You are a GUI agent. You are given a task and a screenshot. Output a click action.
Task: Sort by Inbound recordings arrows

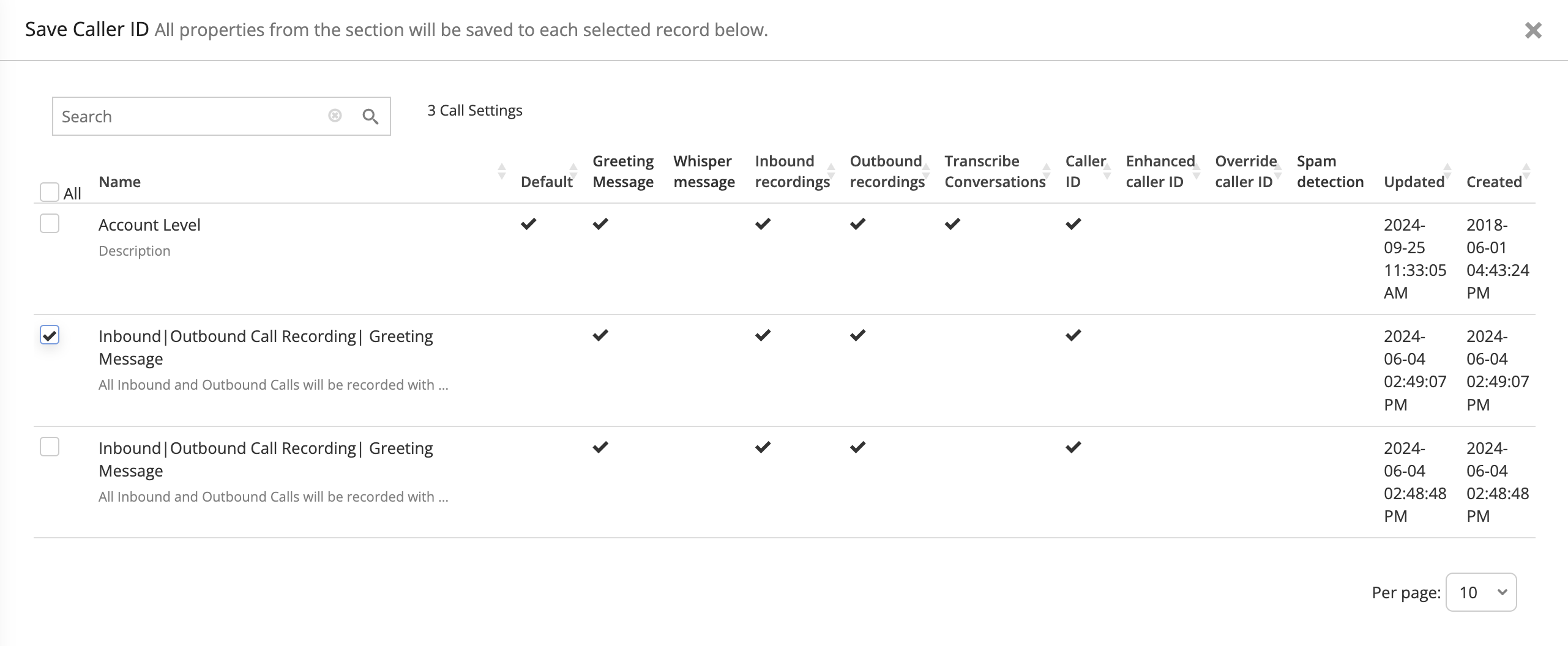pos(831,171)
